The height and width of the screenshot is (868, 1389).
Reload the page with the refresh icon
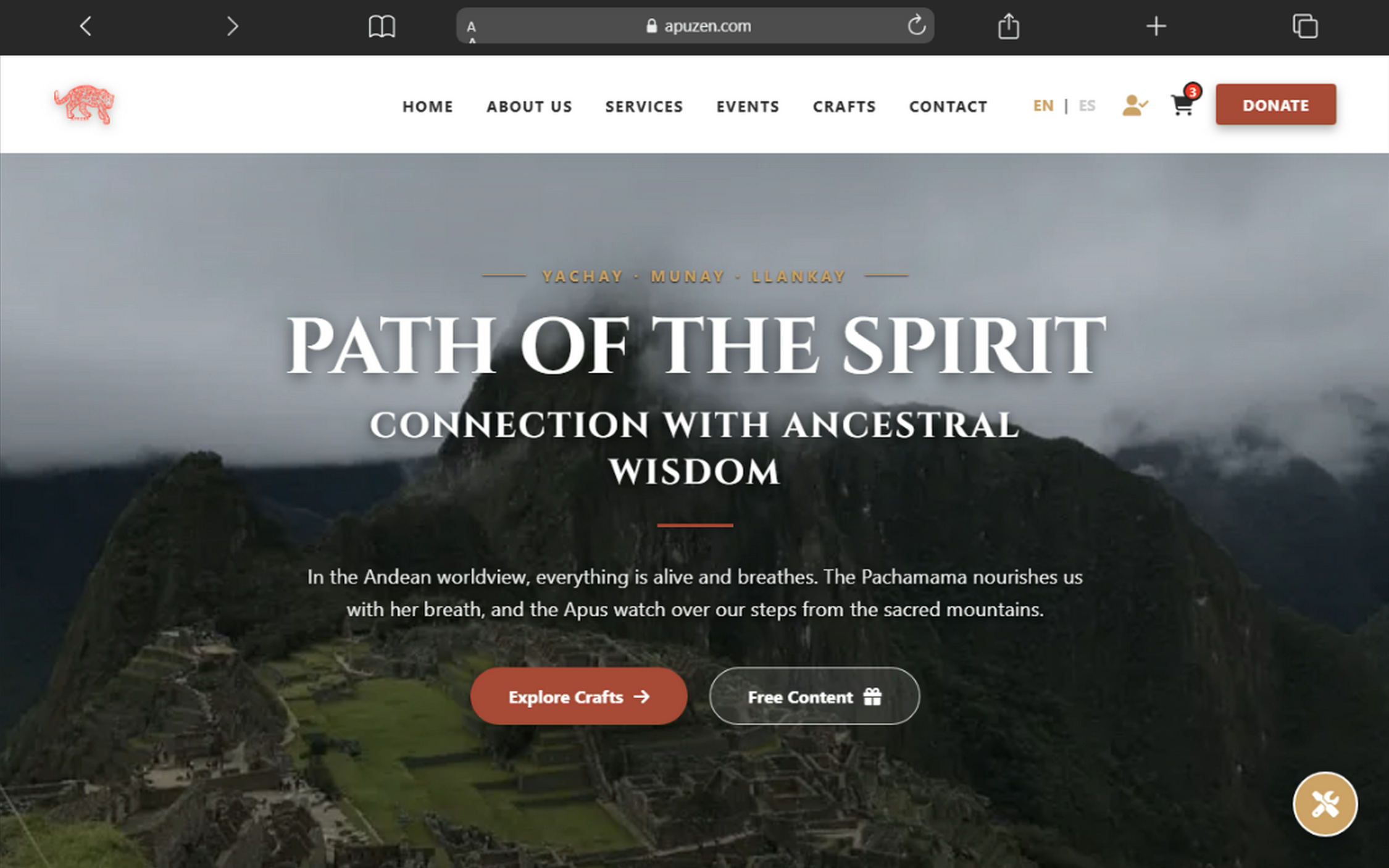click(x=916, y=25)
